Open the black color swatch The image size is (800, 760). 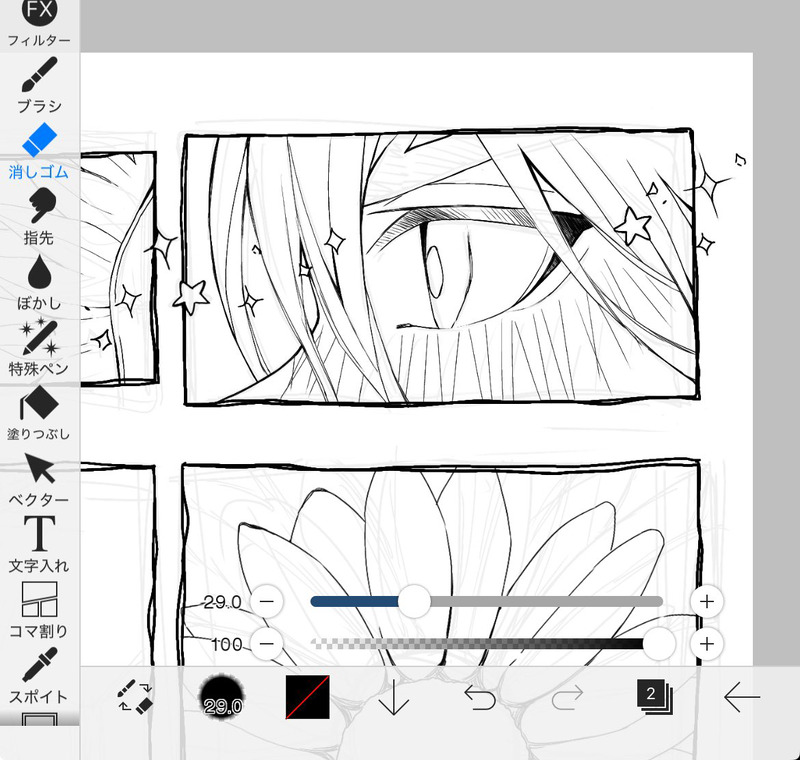pyautogui.click(x=307, y=697)
